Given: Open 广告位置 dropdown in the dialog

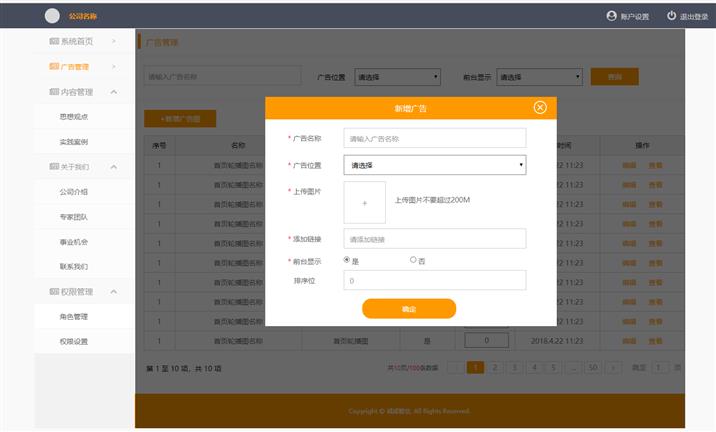Looking at the screenshot, I should click(434, 165).
